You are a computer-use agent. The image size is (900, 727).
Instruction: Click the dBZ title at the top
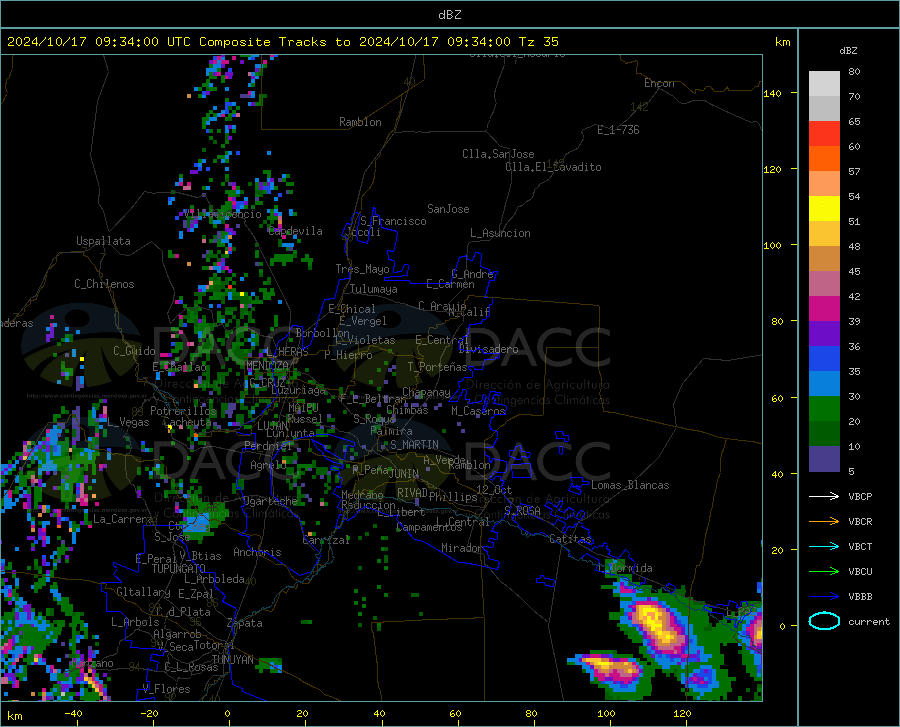pos(449,15)
